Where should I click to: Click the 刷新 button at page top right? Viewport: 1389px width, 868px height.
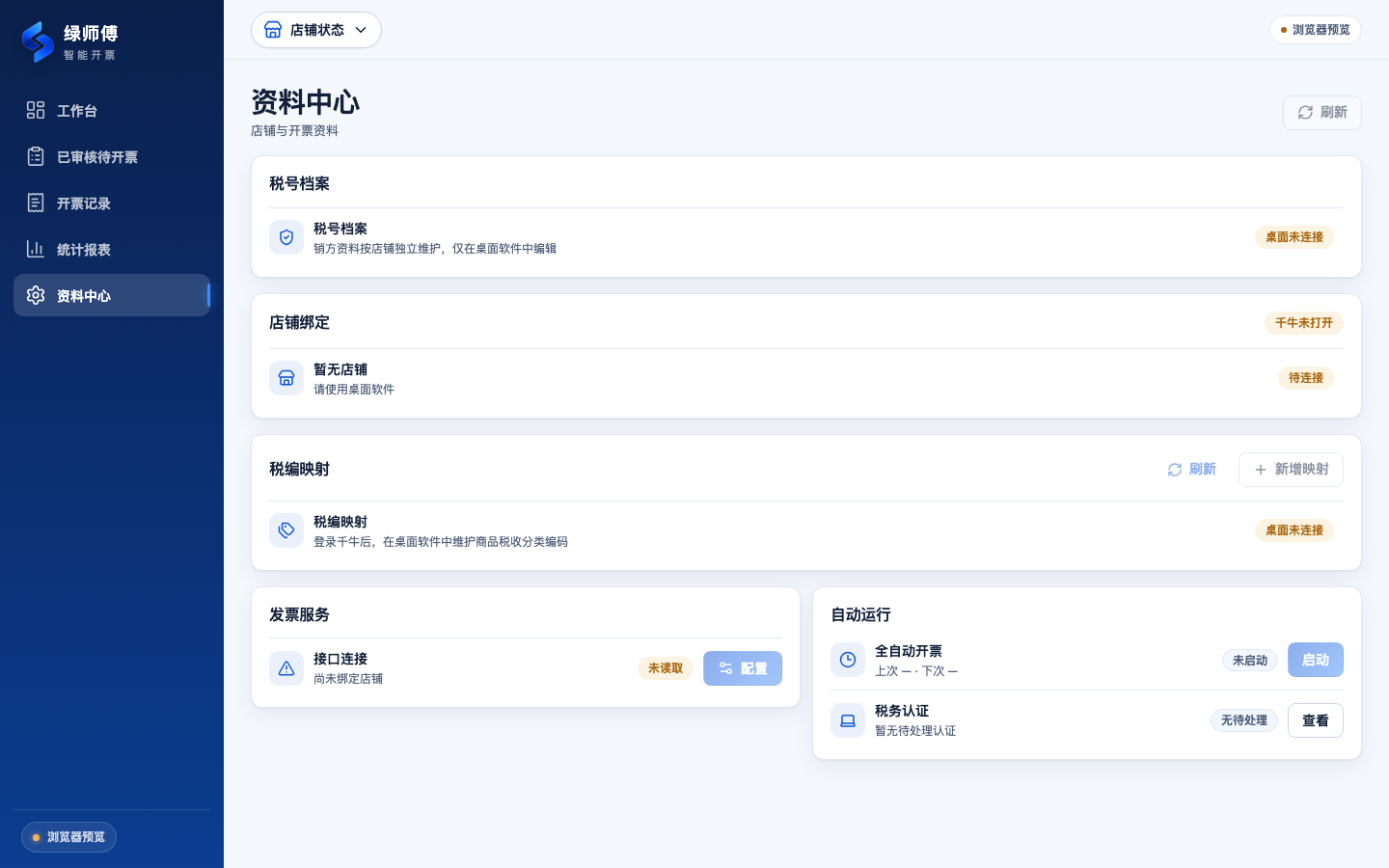click(x=1321, y=113)
